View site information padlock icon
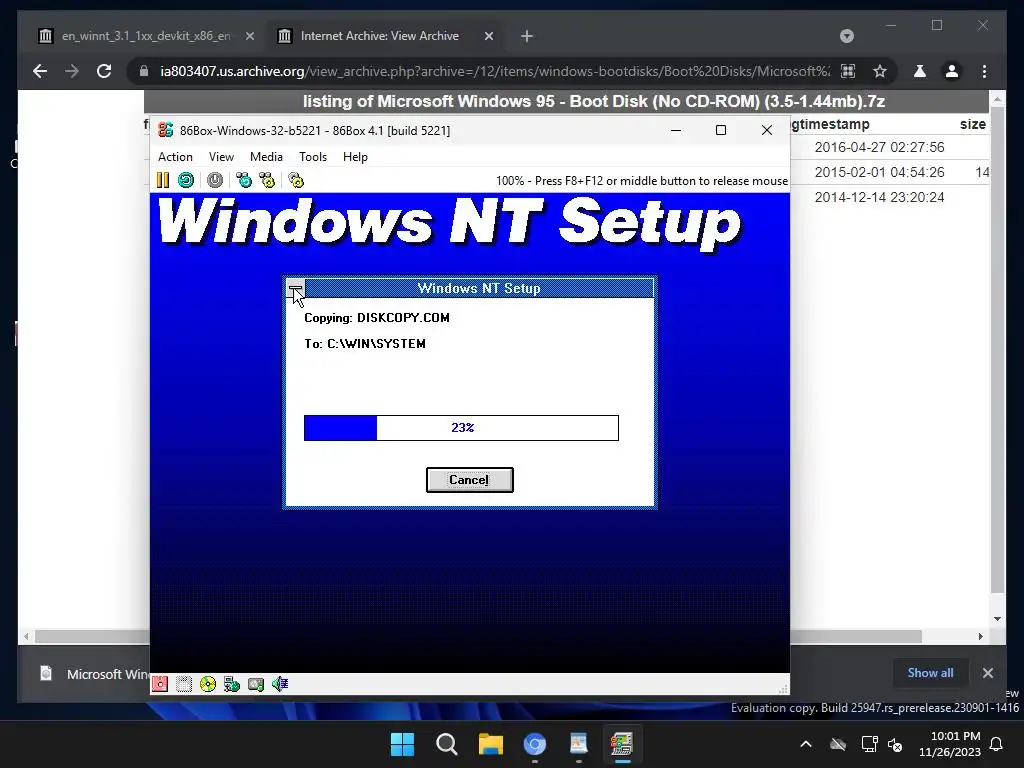The width and height of the screenshot is (1024, 768). click(x=144, y=71)
